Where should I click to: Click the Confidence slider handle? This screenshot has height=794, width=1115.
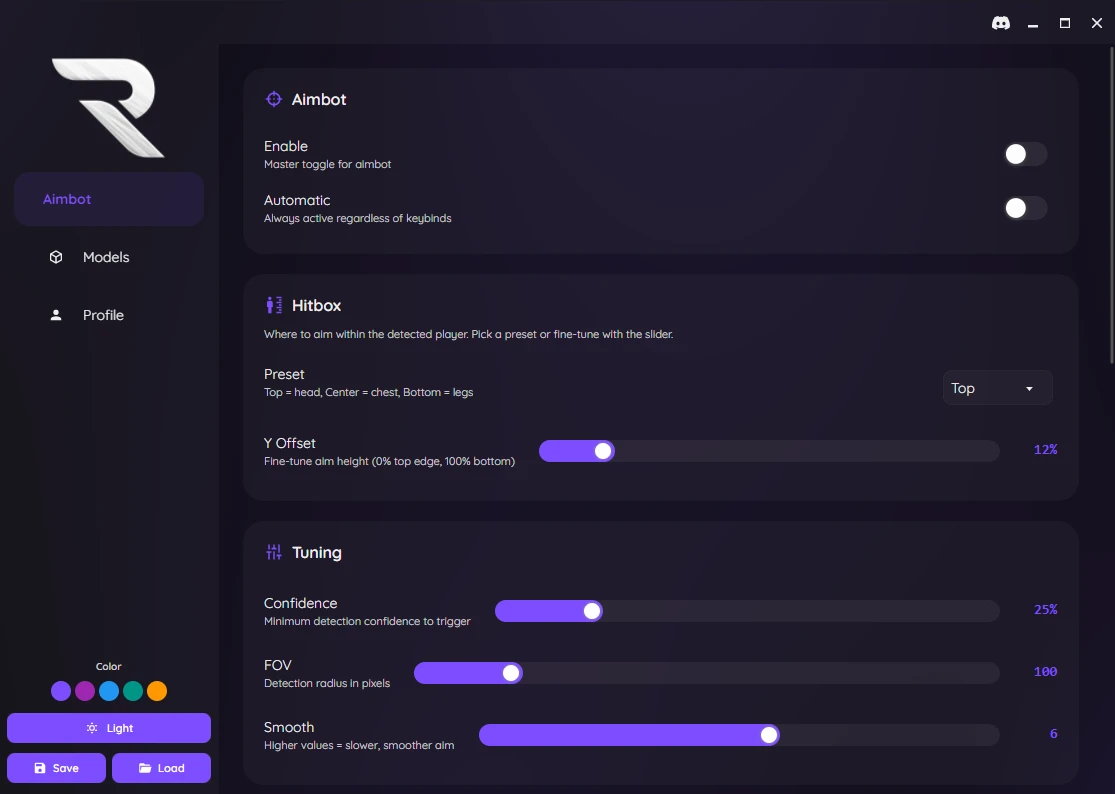point(592,611)
